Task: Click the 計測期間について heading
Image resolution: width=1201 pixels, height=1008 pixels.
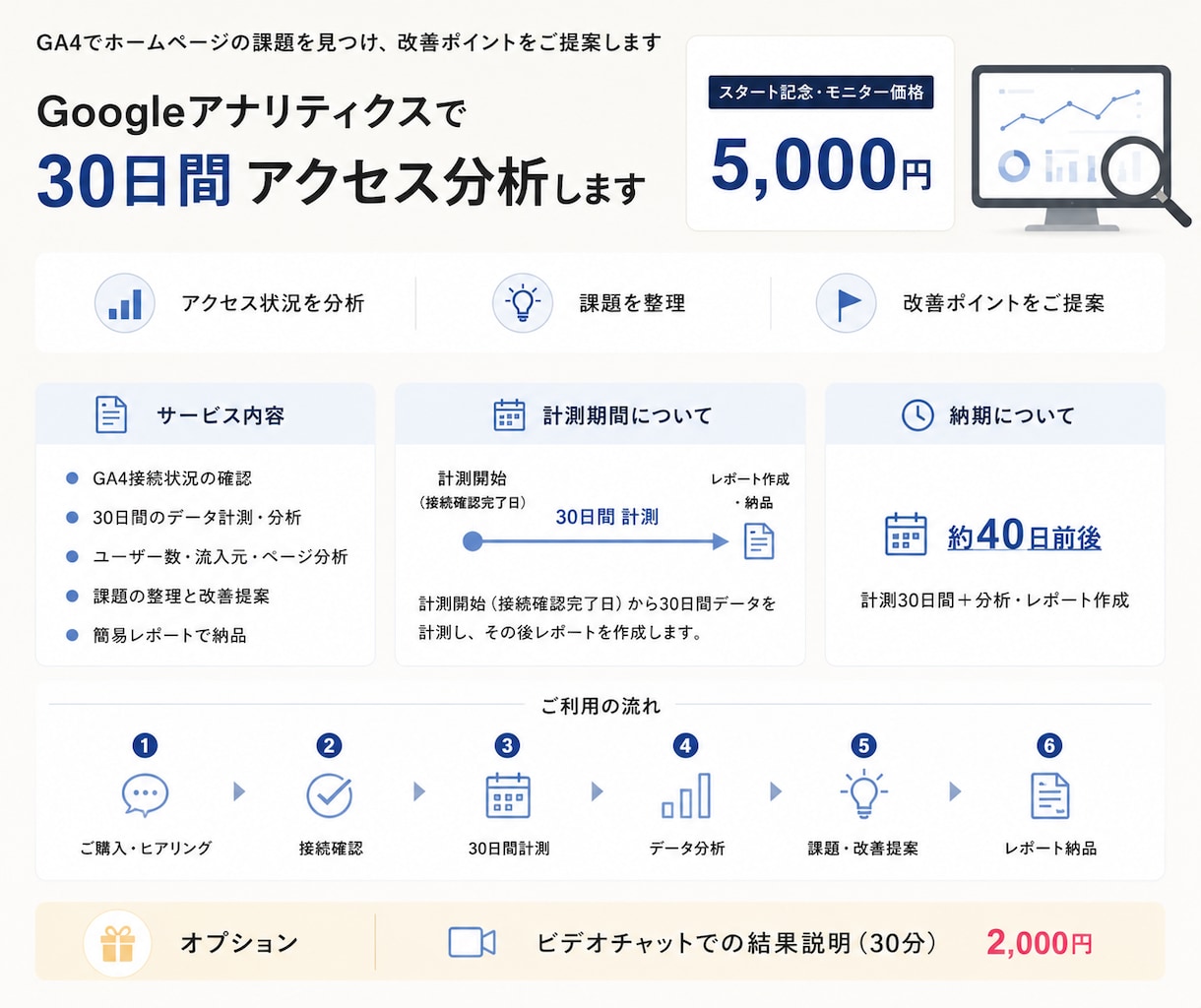Action: (x=627, y=415)
